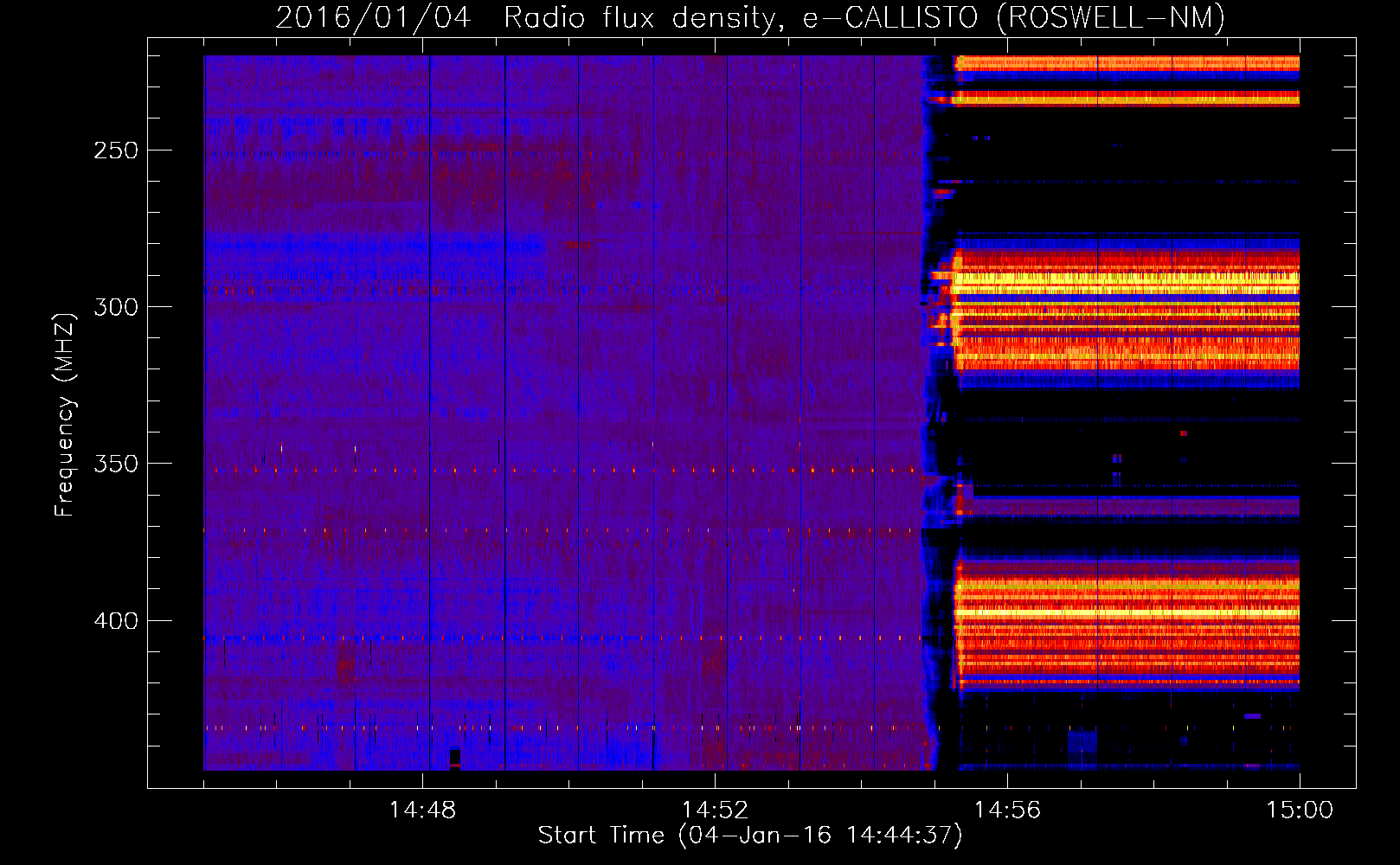Click the 'Start Time (04-Jan-16 14:44:37)' label
The image size is (1400, 865).
(750, 836)
